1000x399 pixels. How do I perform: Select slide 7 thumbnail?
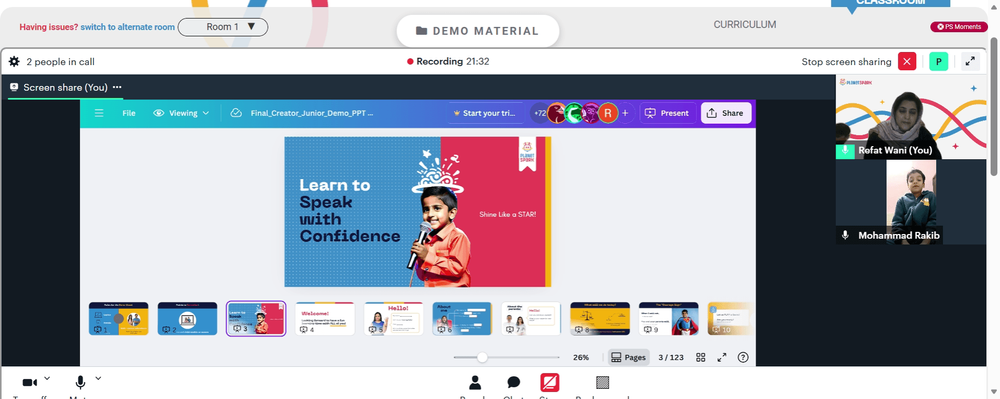click(531, 319)
